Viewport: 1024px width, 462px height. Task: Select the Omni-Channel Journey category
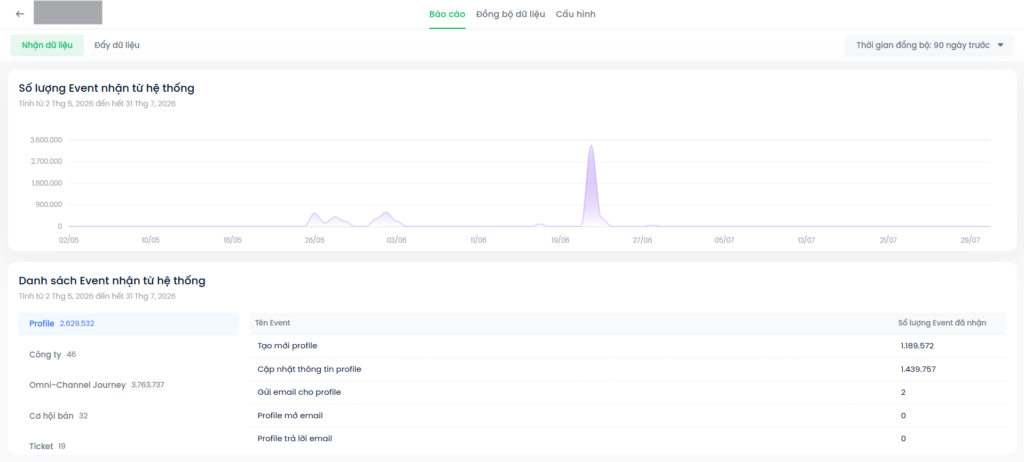pyautogui.click(x=129, y=385)
